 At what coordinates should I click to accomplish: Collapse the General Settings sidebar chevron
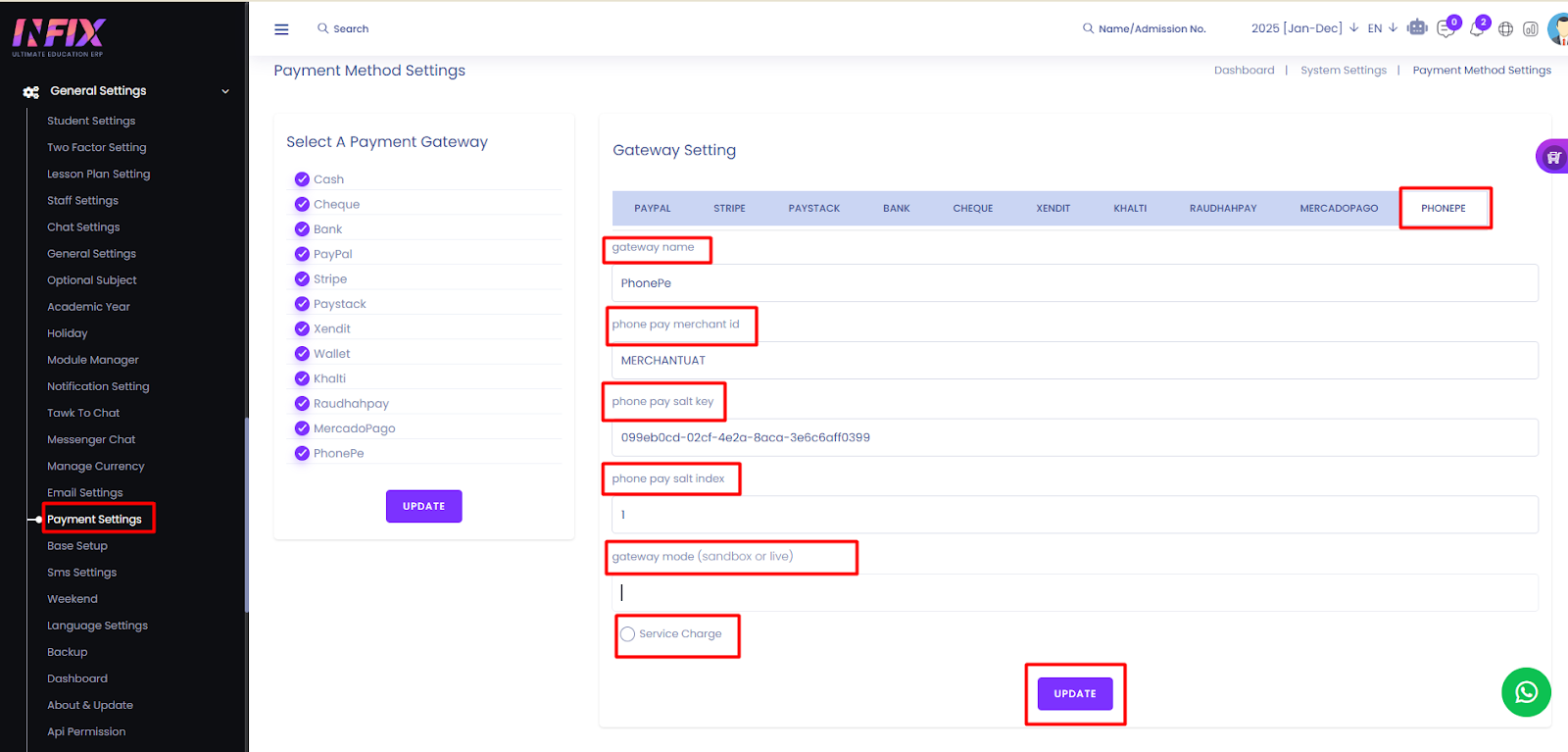(225, 91)
